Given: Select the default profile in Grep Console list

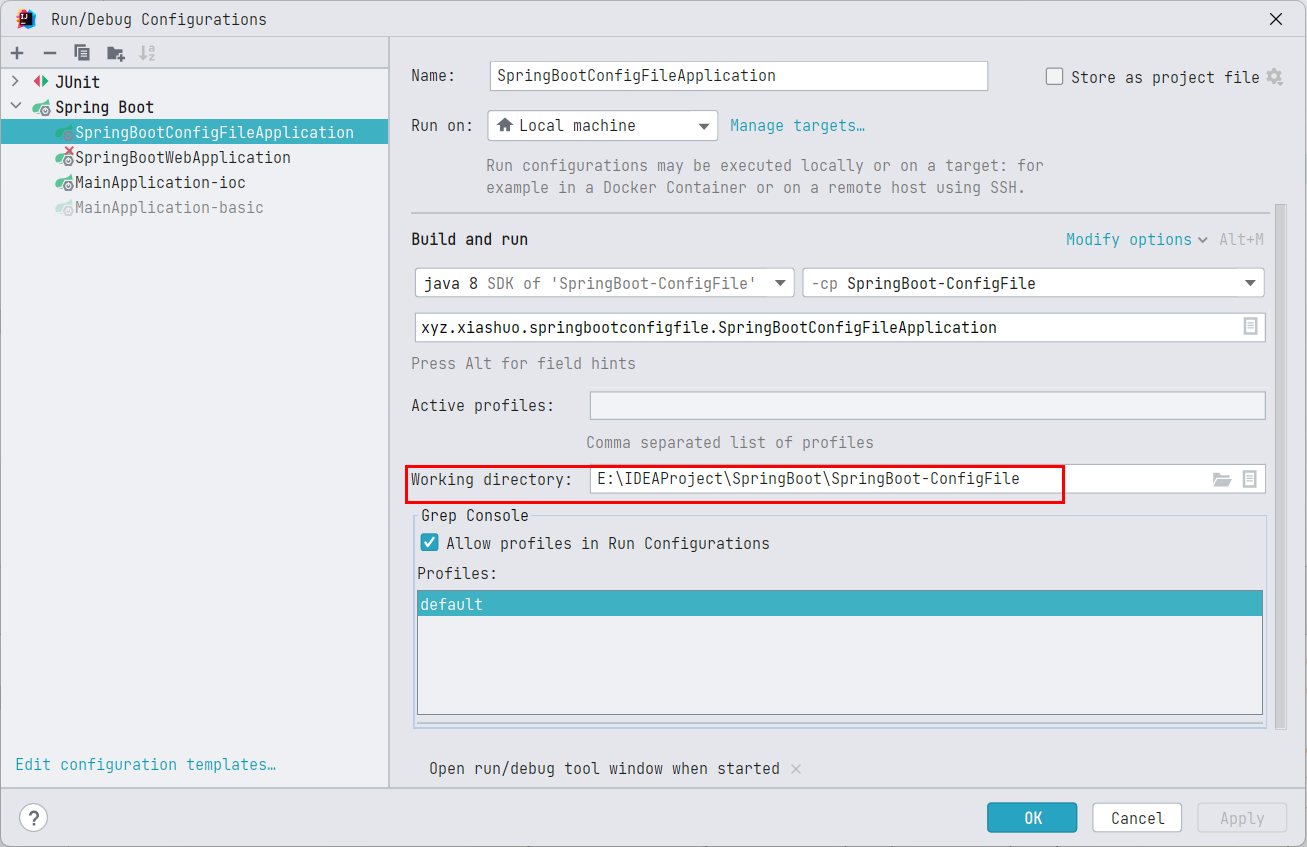Looking at the screenshot, I should (x=840, y=604).
